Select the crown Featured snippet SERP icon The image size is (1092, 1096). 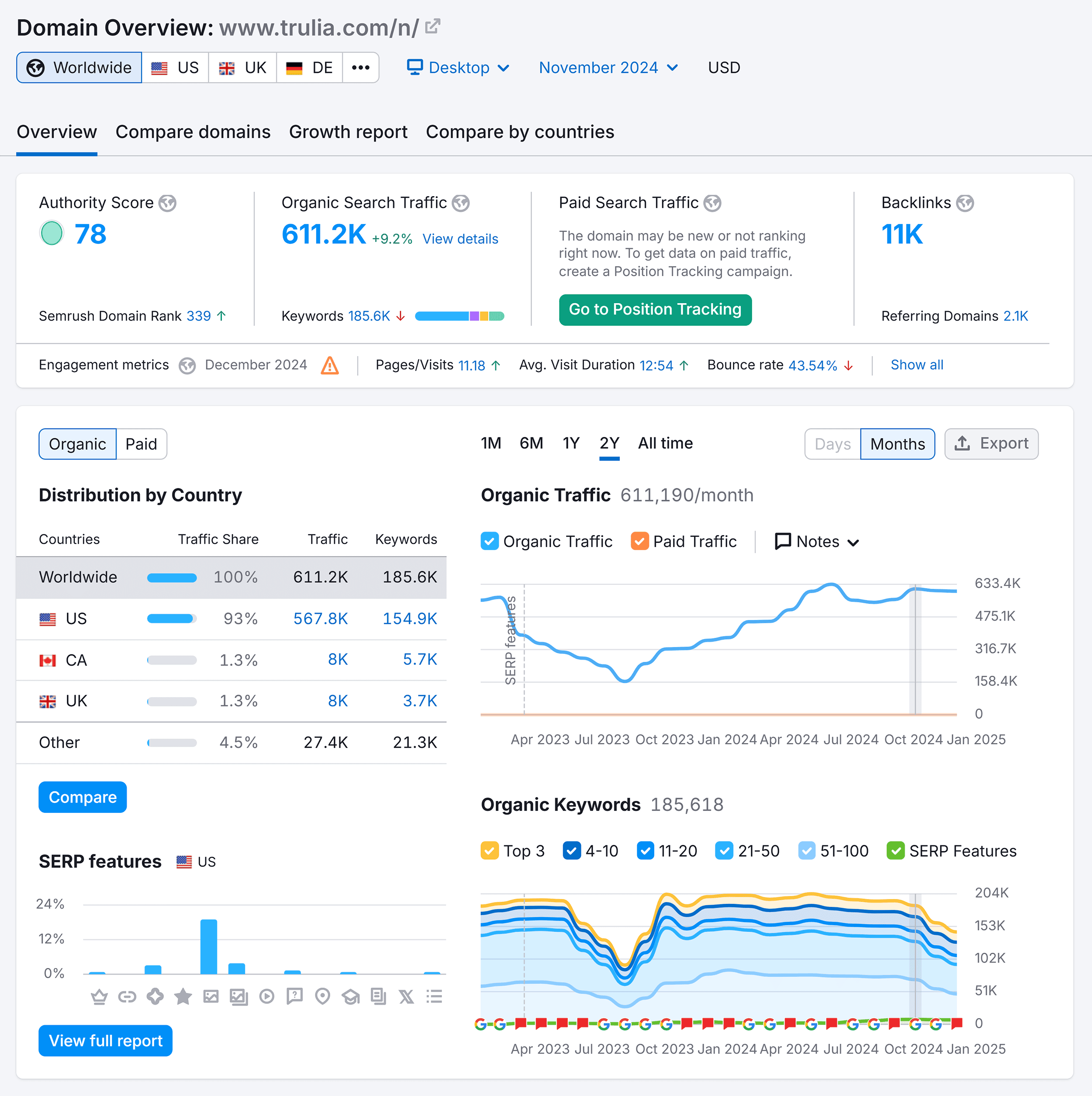tap(99, 996)
